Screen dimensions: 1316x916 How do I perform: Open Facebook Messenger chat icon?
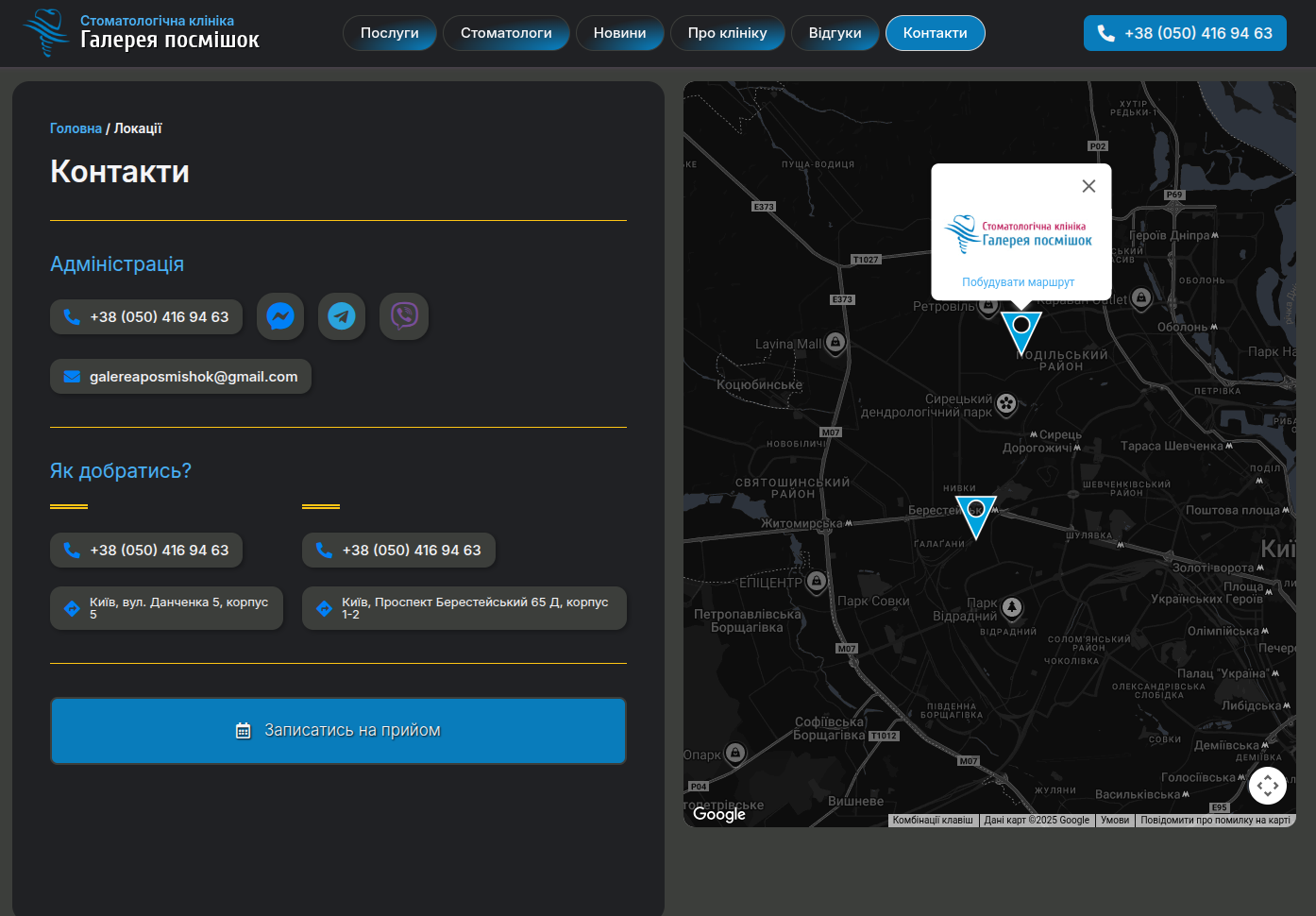point(280,316)
